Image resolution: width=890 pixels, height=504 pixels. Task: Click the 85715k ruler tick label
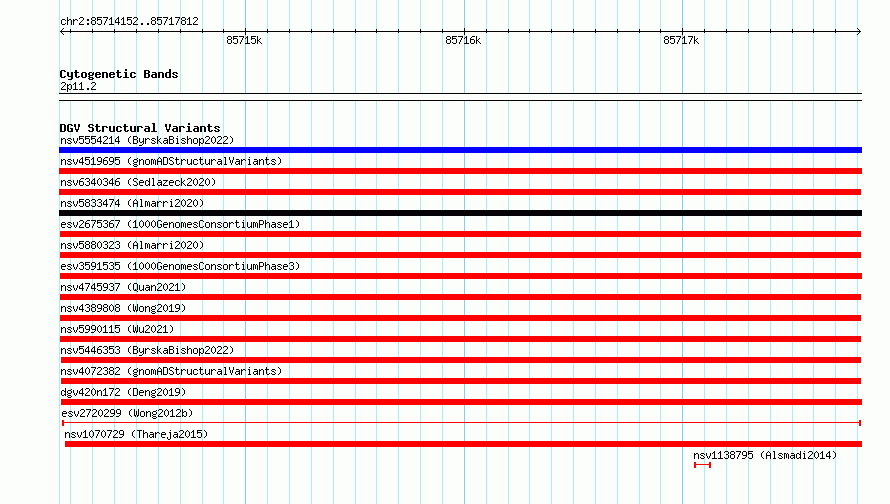point(244,40)
